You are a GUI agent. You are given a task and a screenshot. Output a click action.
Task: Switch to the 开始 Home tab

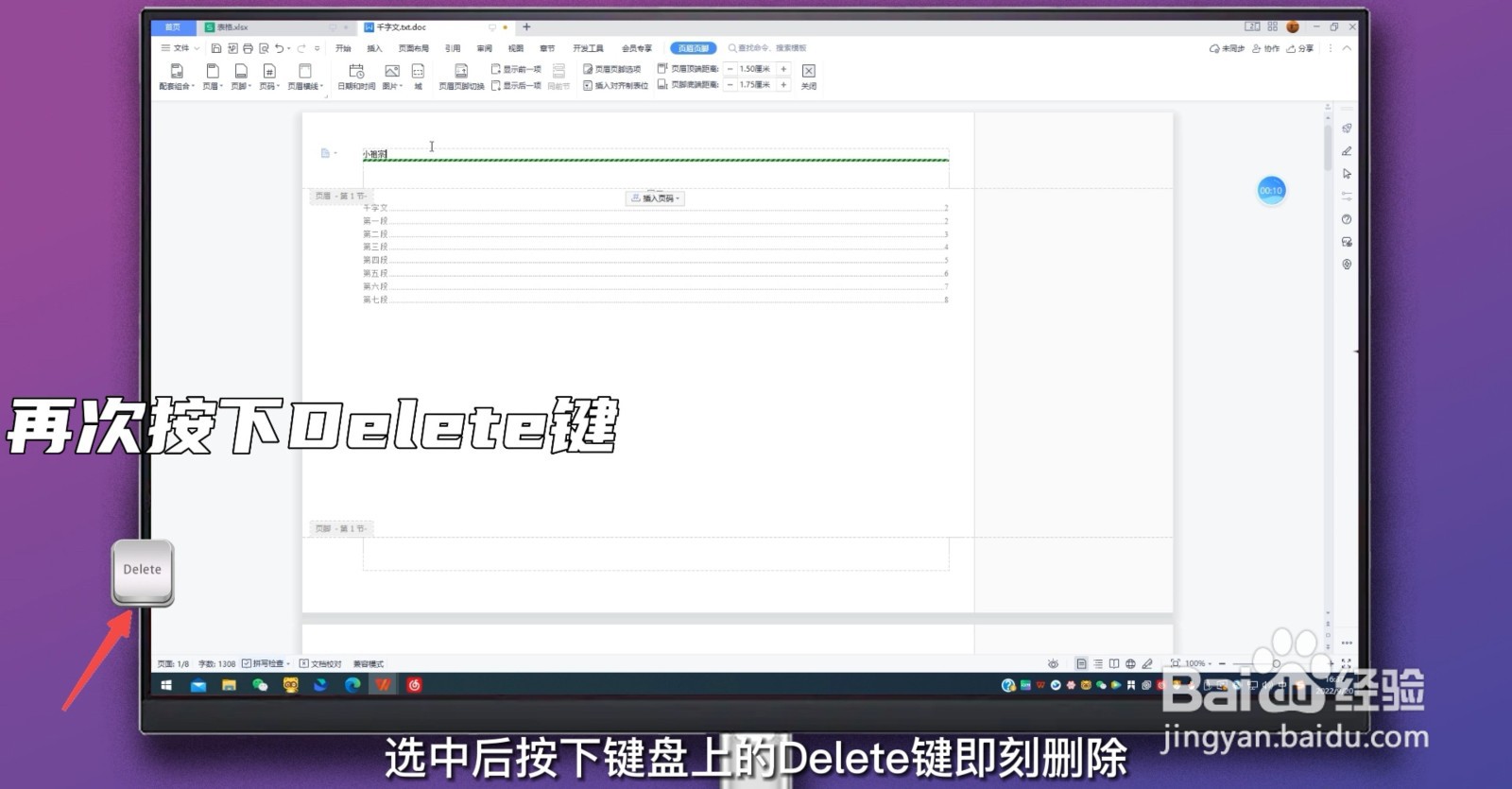tap(343, 48)
